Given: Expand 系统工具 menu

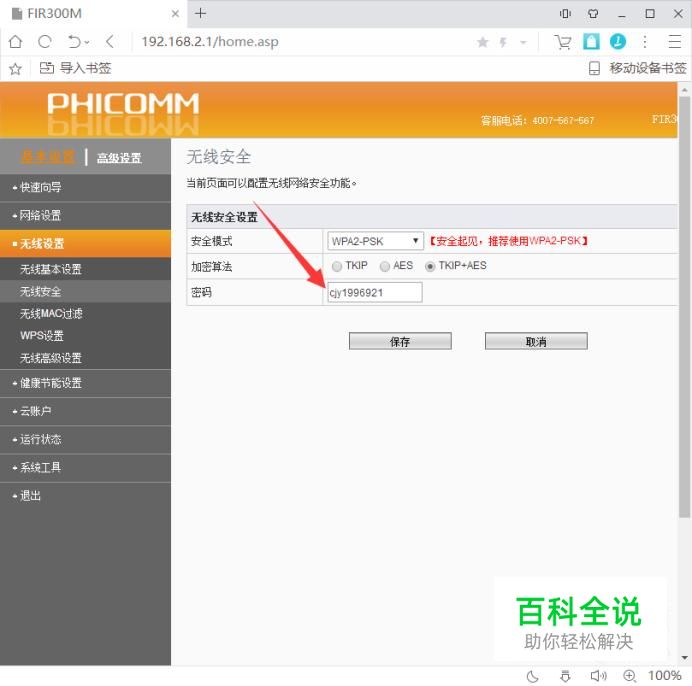Looking at the screenshot, I should click(x=85, y=467).
